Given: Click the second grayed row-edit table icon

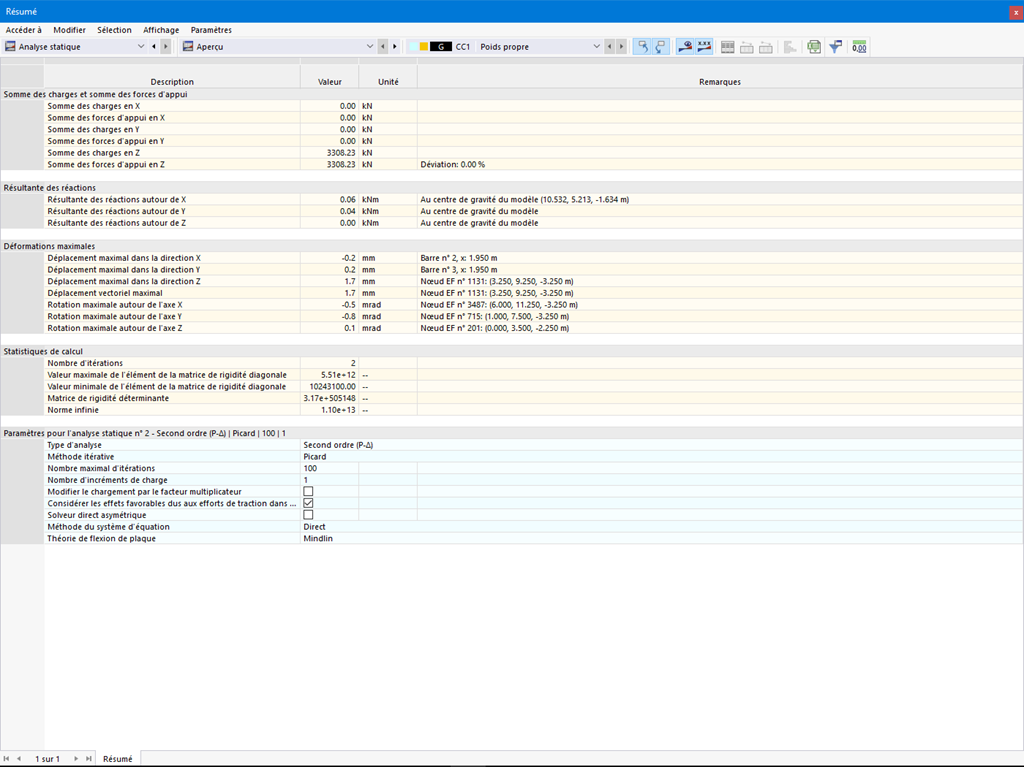Looking at the screenshot, I should pyautogui.click(x=766, y=47).
